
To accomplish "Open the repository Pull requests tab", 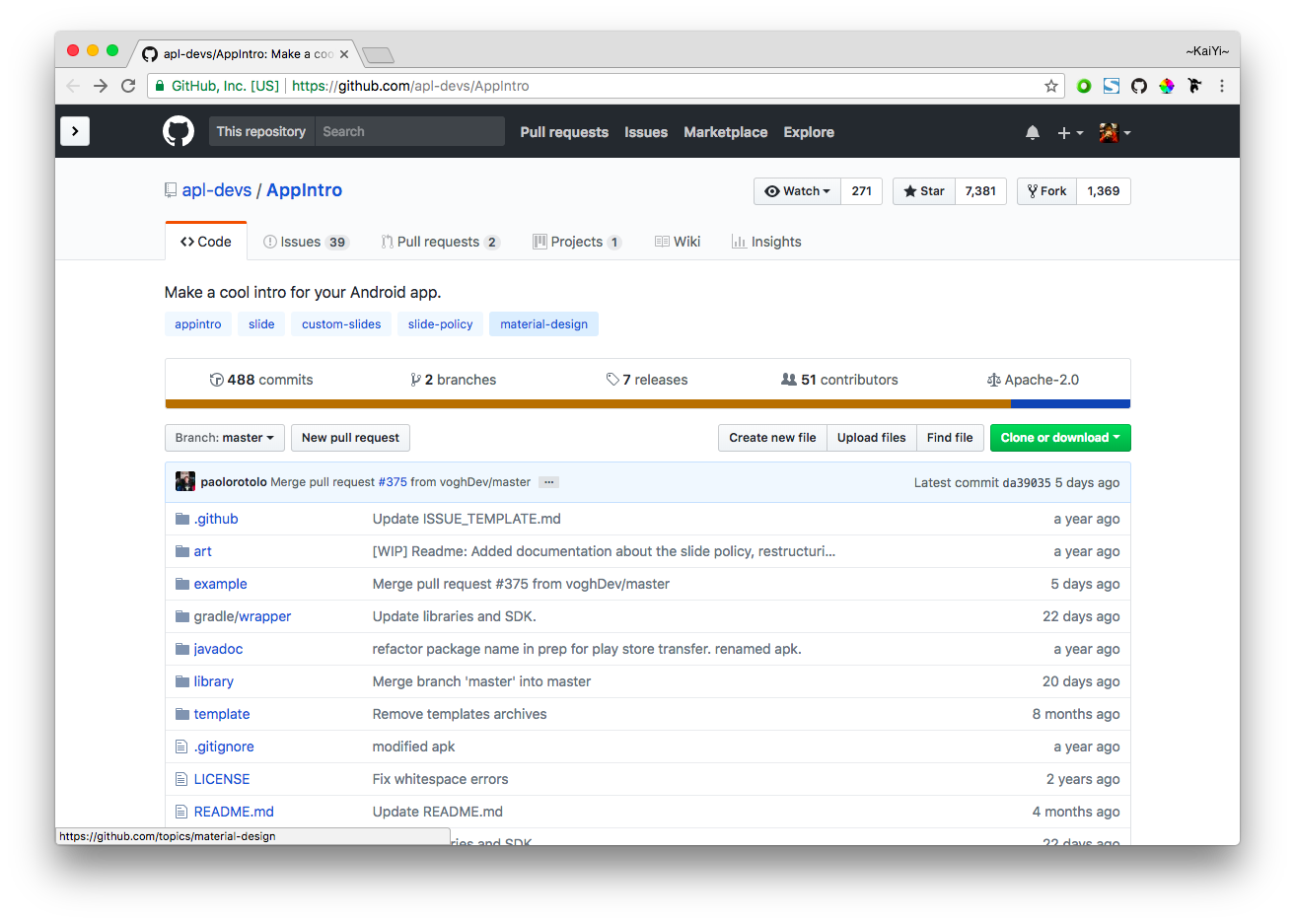I will click(440, 242).
